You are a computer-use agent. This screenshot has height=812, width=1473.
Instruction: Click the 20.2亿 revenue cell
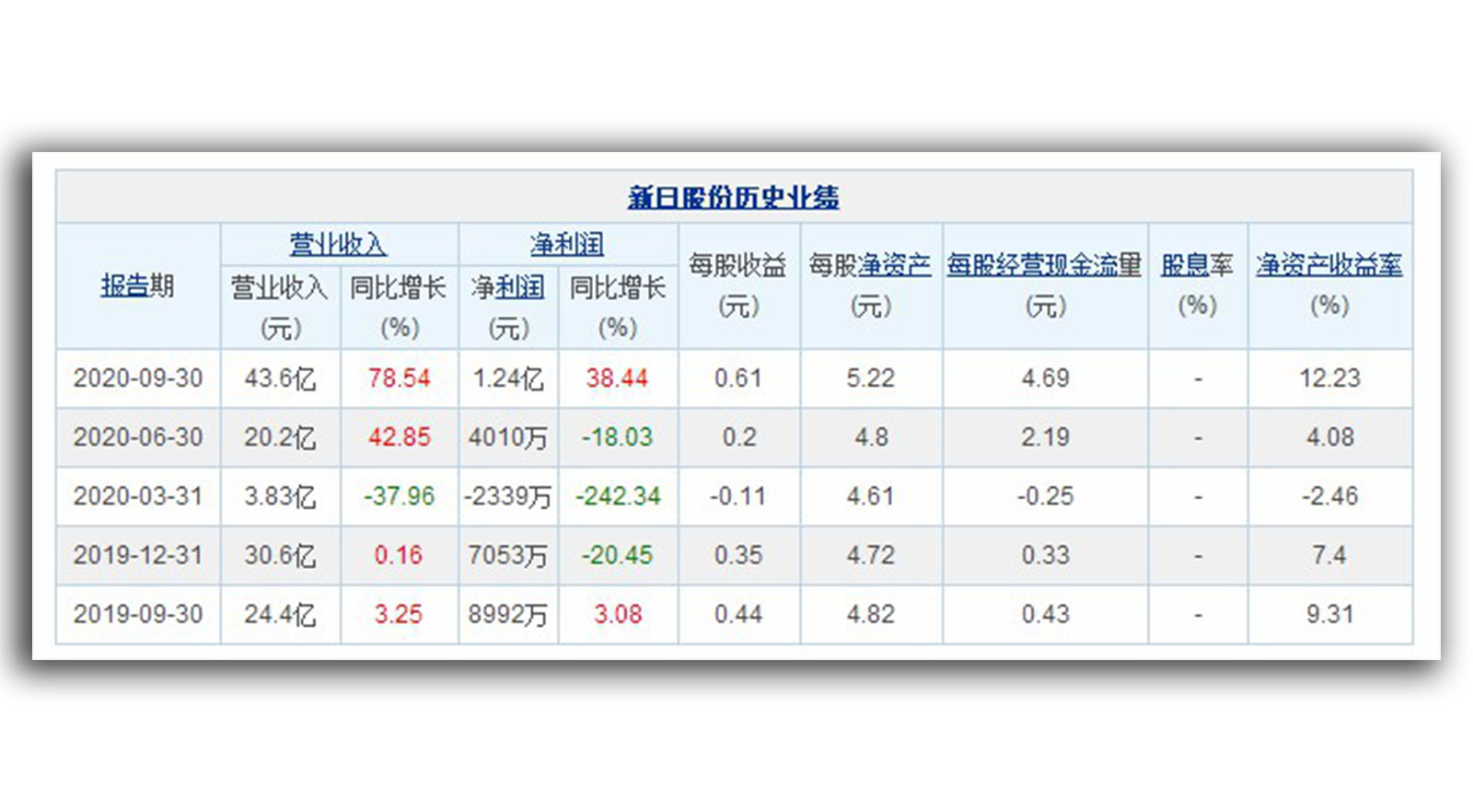[x=280, y=437]
